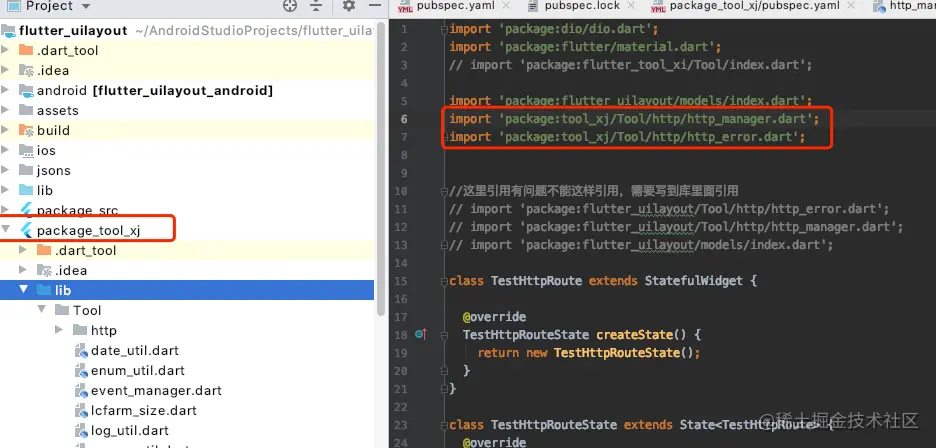Click the Project panel vertical scrollbar
The width and height of the screenshot is (936, 448).
point(381,170)
